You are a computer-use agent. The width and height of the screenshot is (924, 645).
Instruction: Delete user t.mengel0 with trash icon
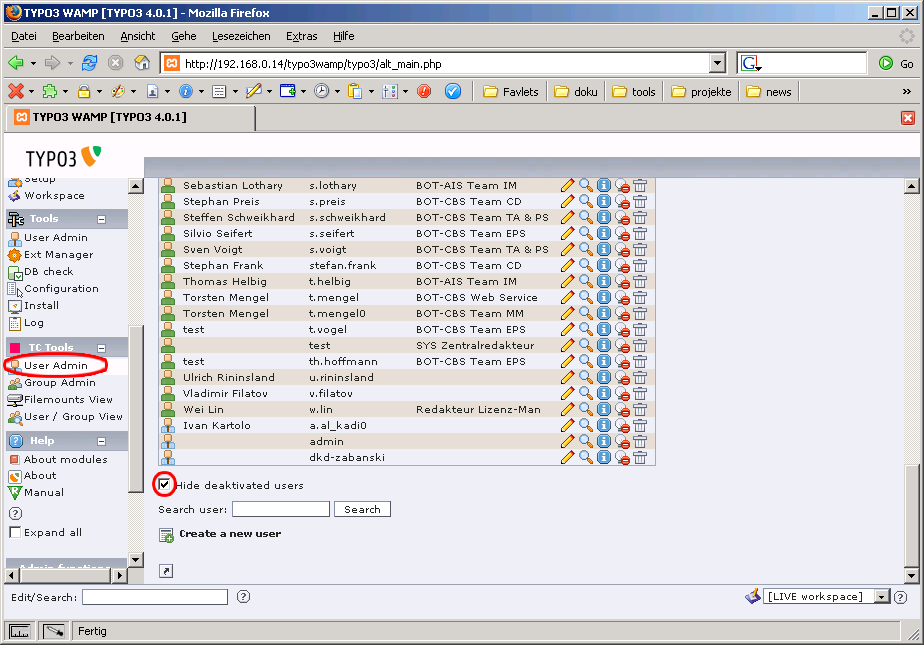coord(640,313)
